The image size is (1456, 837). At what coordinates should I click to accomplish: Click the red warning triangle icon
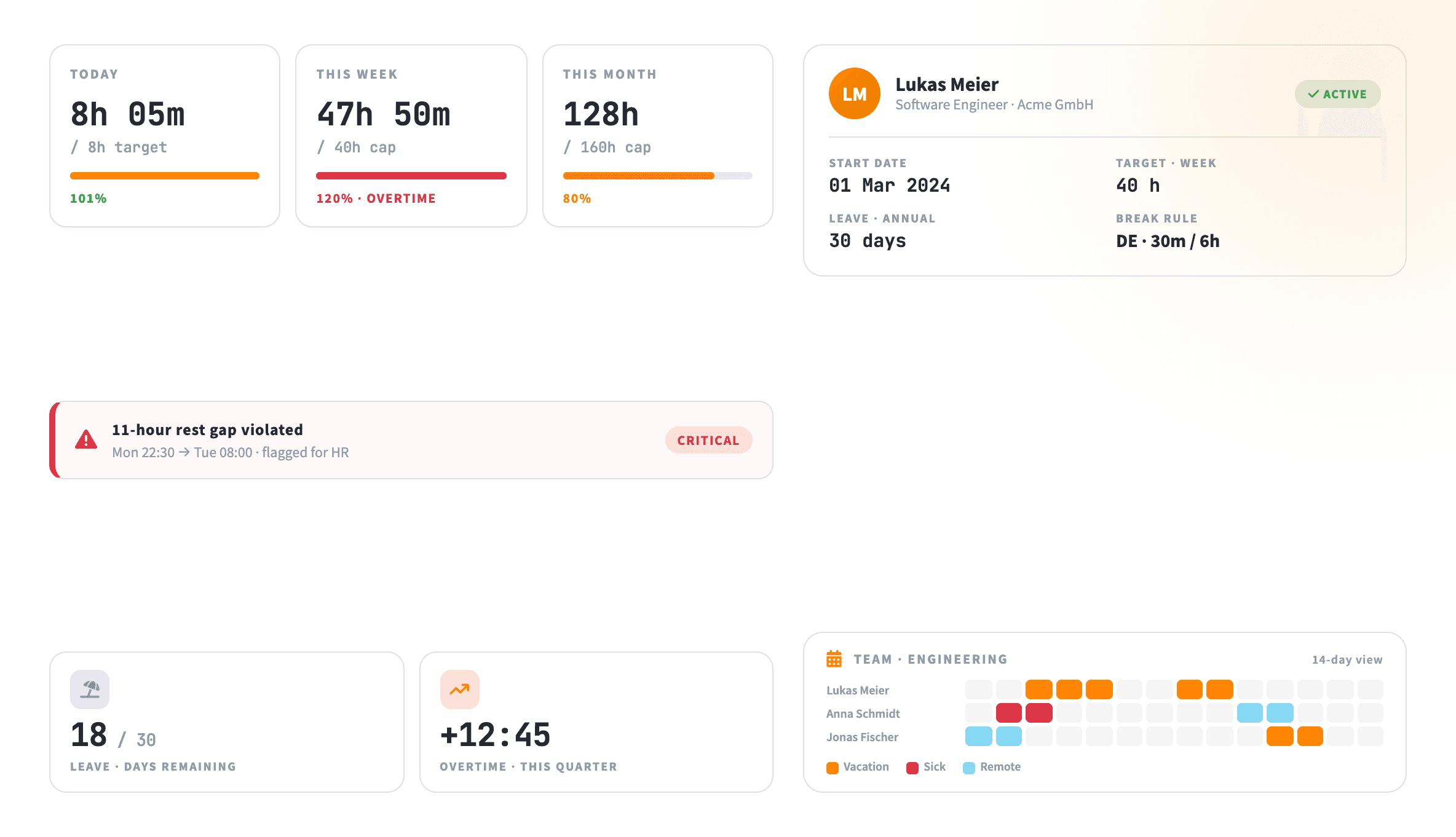pyautogui.click(x=86, y=440)
